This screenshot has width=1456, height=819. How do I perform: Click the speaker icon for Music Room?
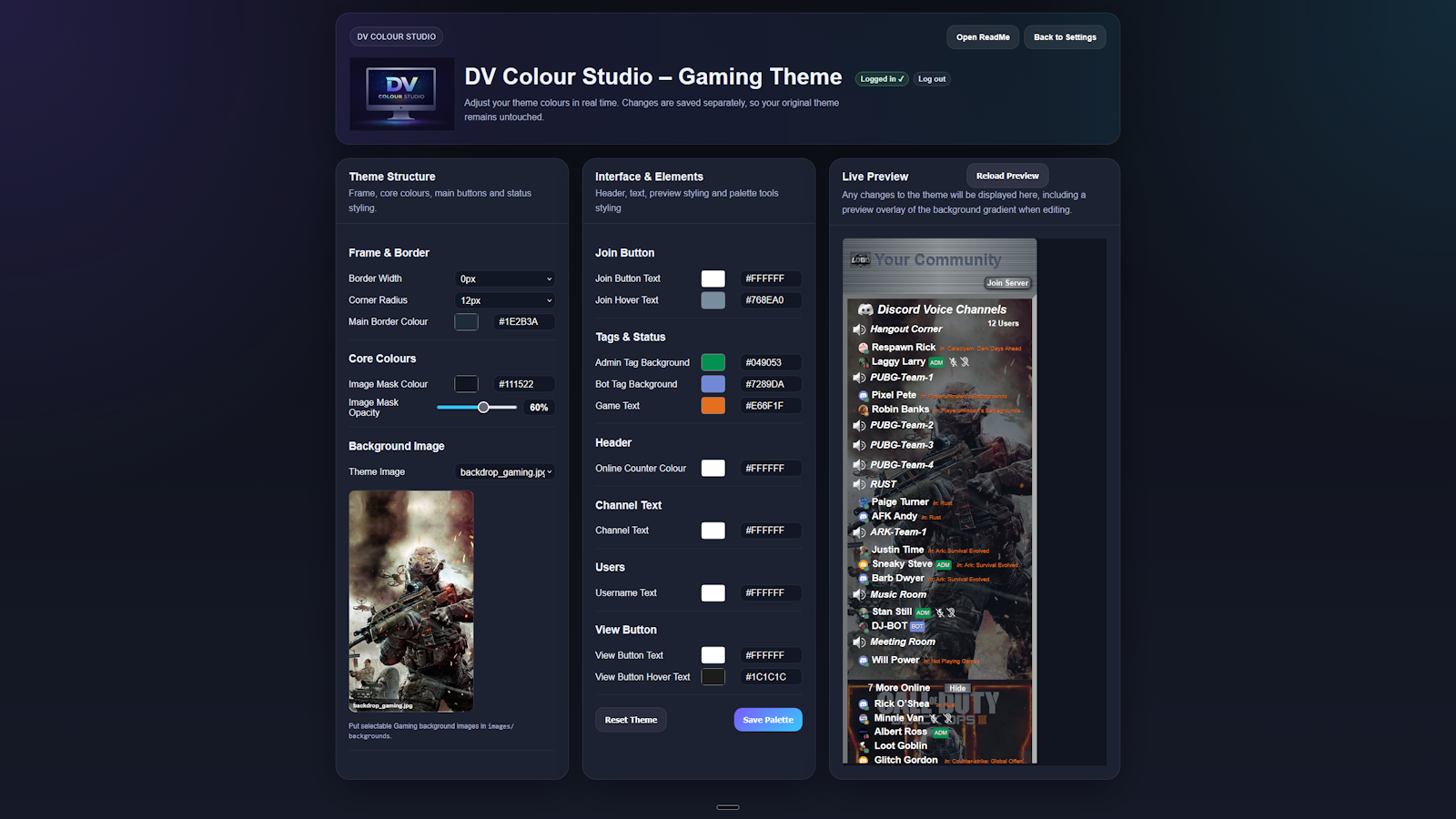click(859, 595)
